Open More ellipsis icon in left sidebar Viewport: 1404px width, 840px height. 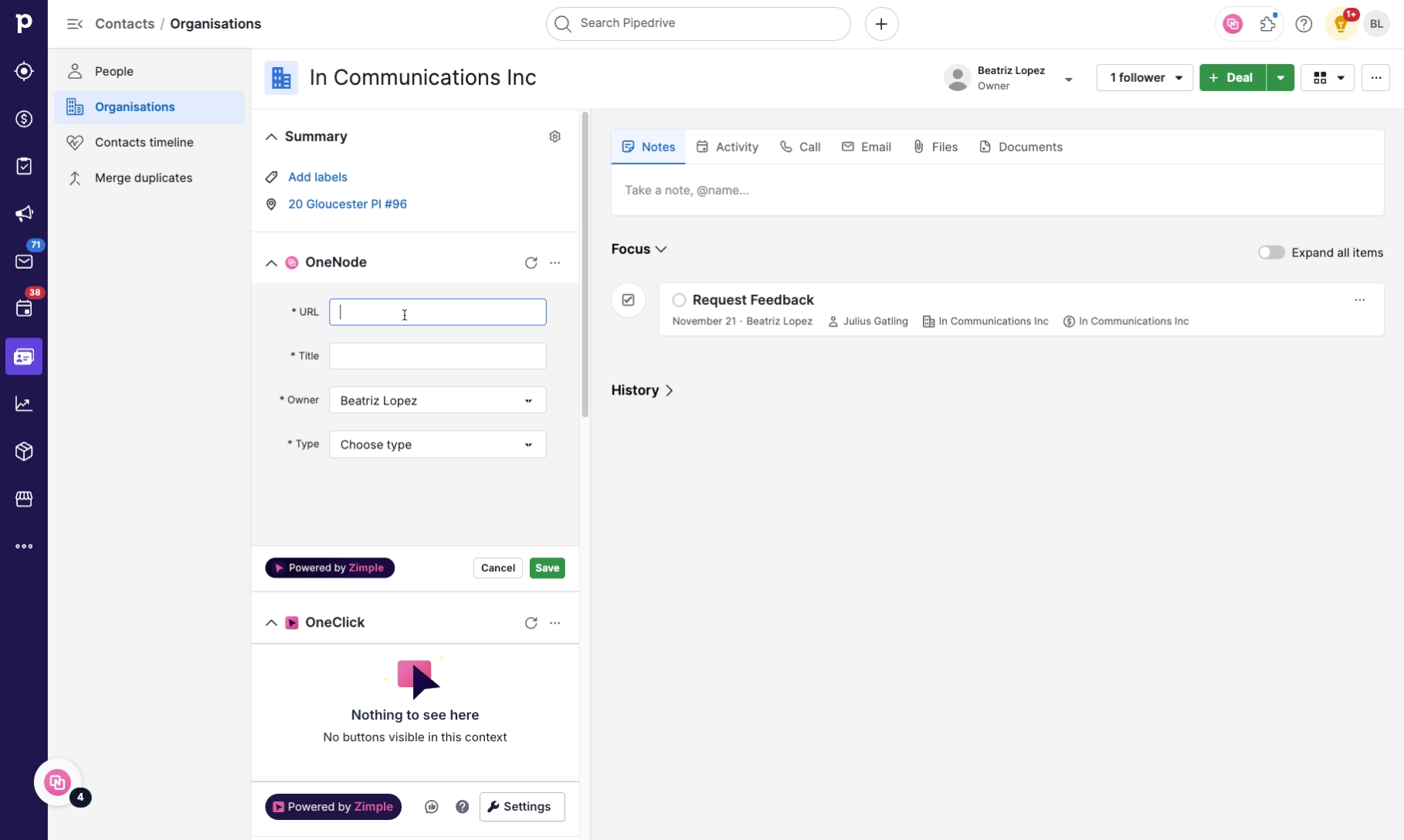(24, 547)
